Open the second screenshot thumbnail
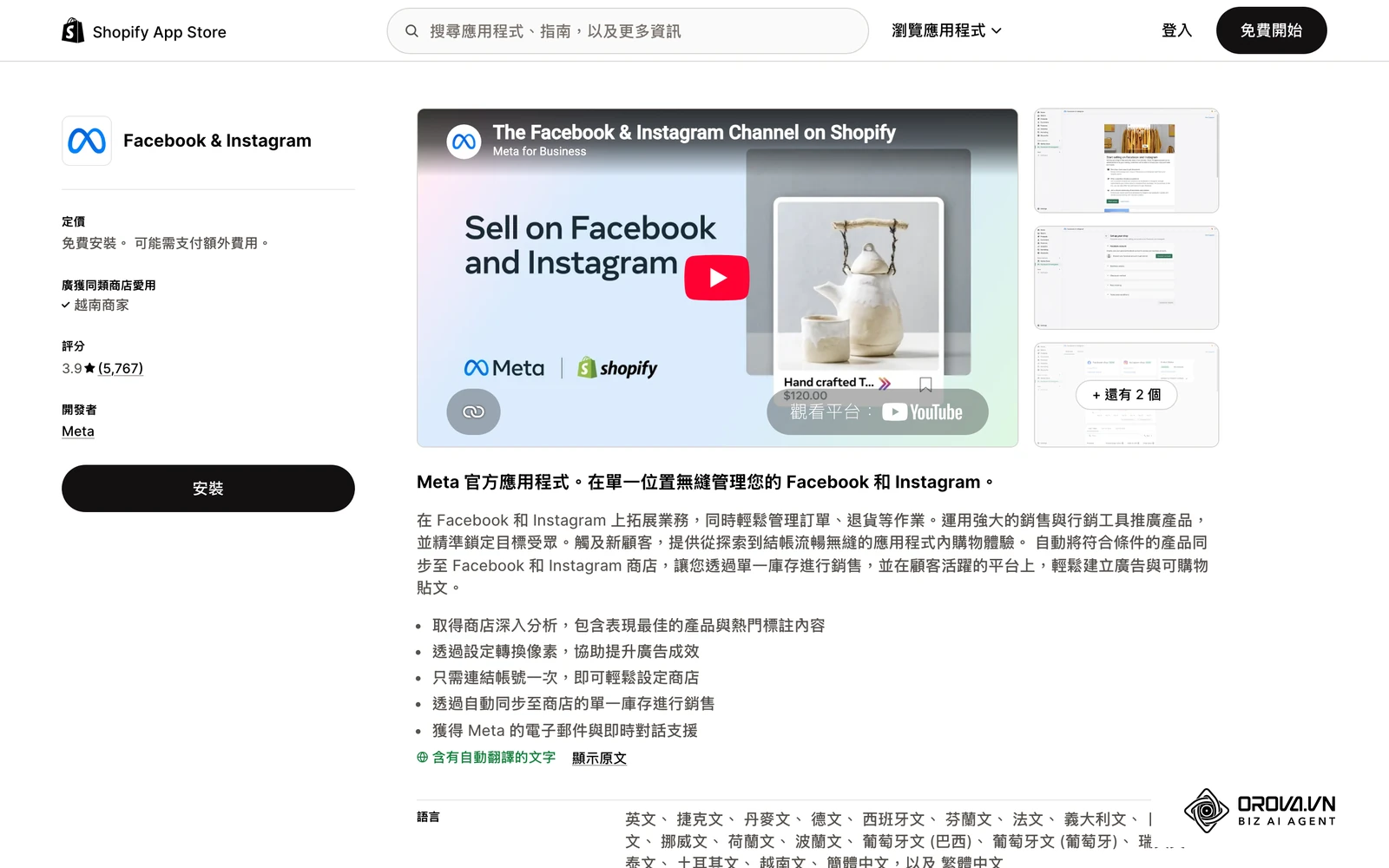The image size is (1389, 868). pyautogui.click(x=1126, y=278)
